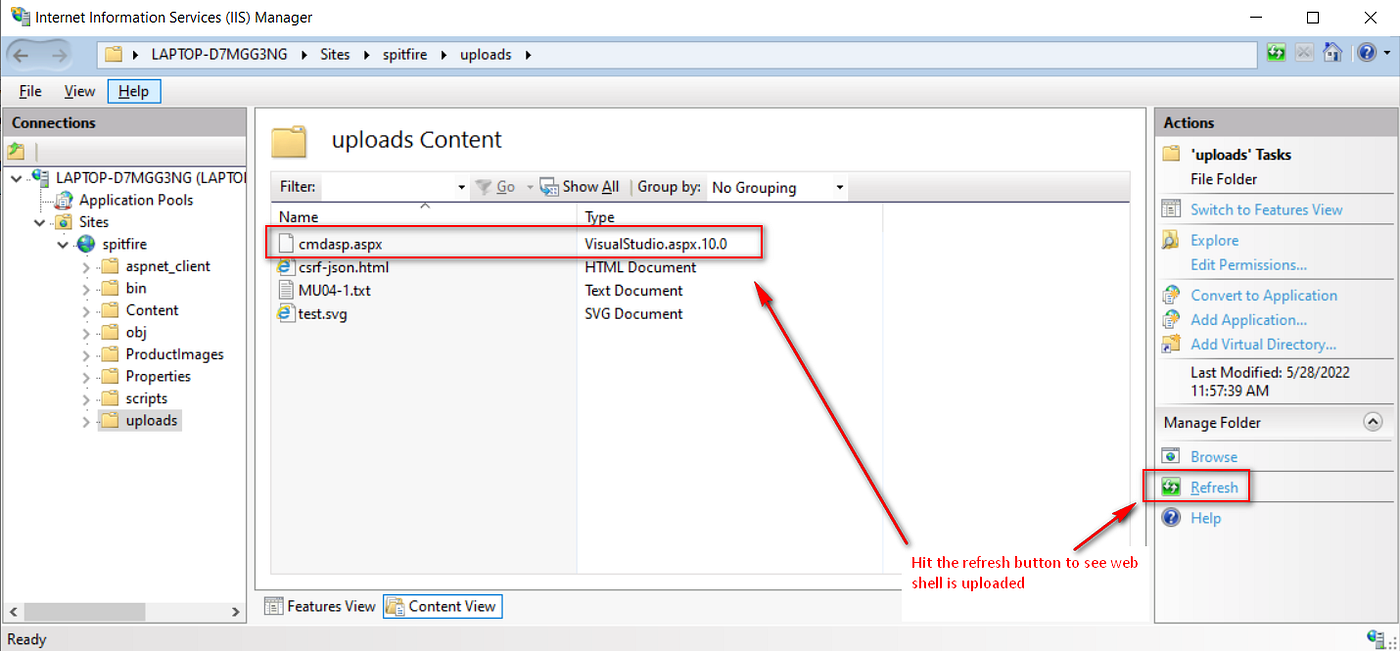
Task: Collapse the spitfire site node
Action: tap(62, 244)
